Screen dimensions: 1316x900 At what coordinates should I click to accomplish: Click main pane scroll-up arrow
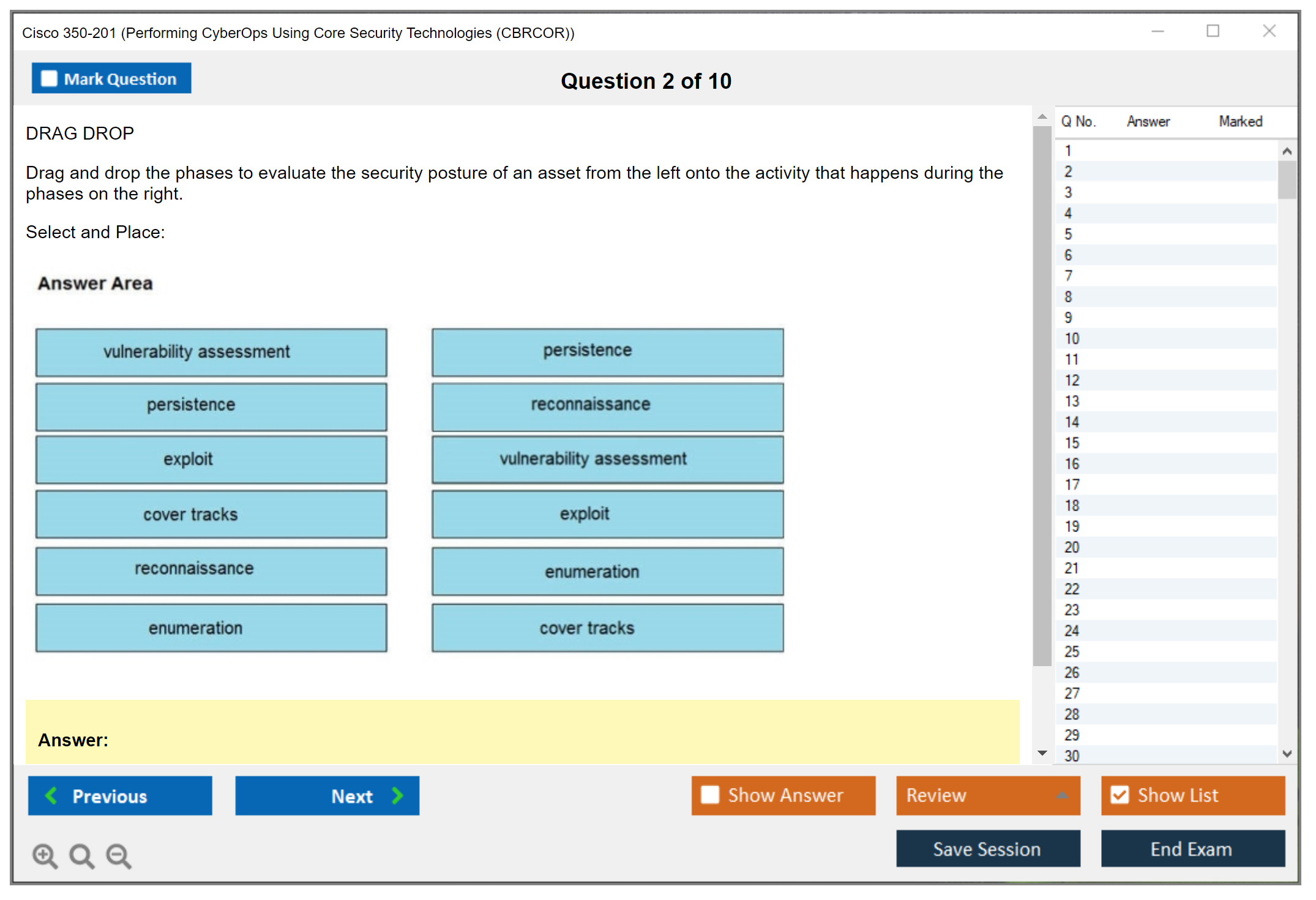1042,116
